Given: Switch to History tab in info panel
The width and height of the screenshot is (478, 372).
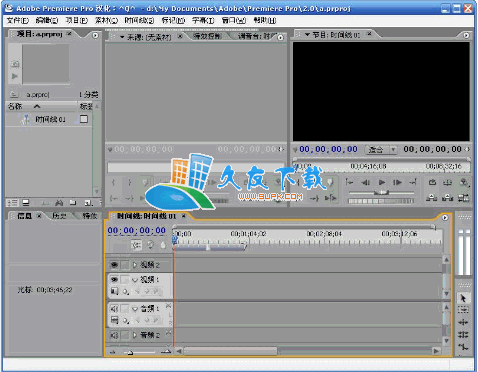Looking at the screenshot, I should (59, 216).
